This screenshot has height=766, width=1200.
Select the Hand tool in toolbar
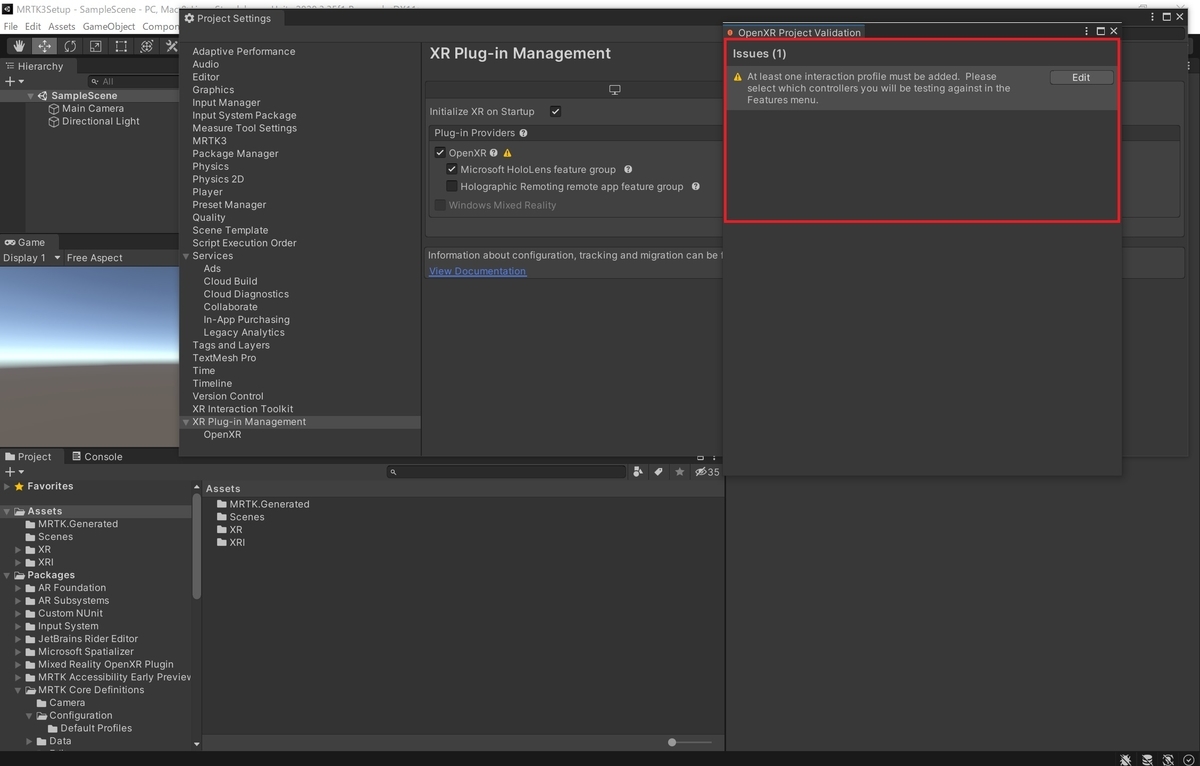pos(19,46)
